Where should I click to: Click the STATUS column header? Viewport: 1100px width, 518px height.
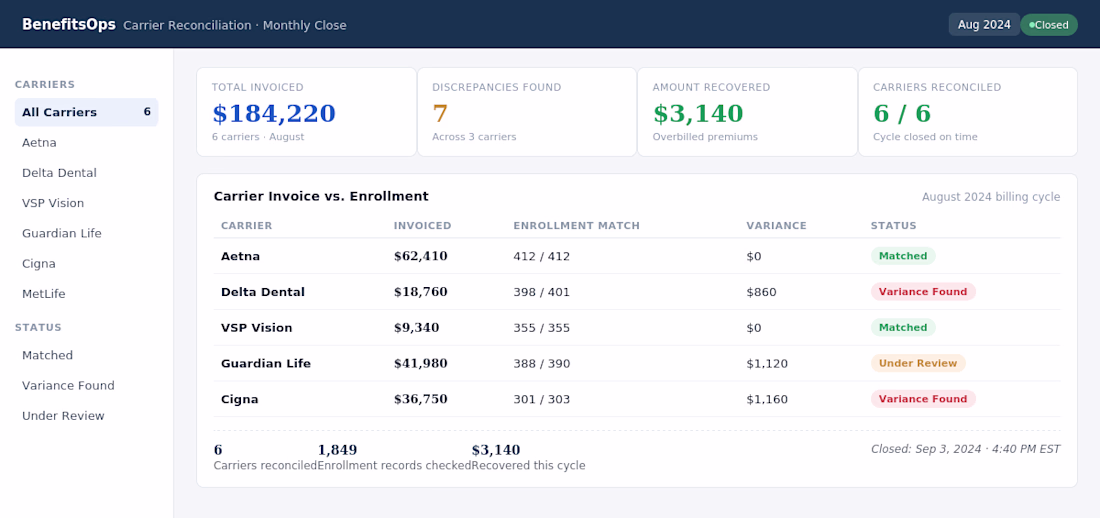pos(894,226)
